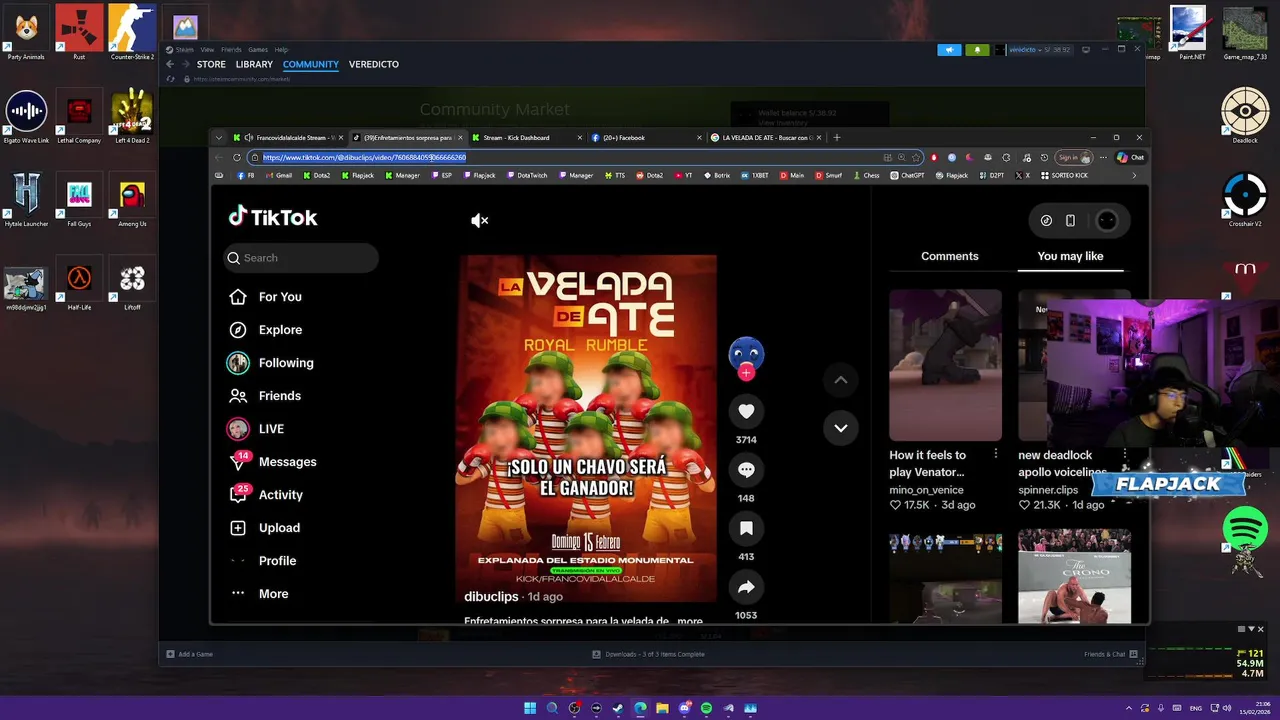Viewport: 1280px width, 720px height.
Task: Open Messages with 14 badge
Action: pyautogui.click(x=273, y=462)
